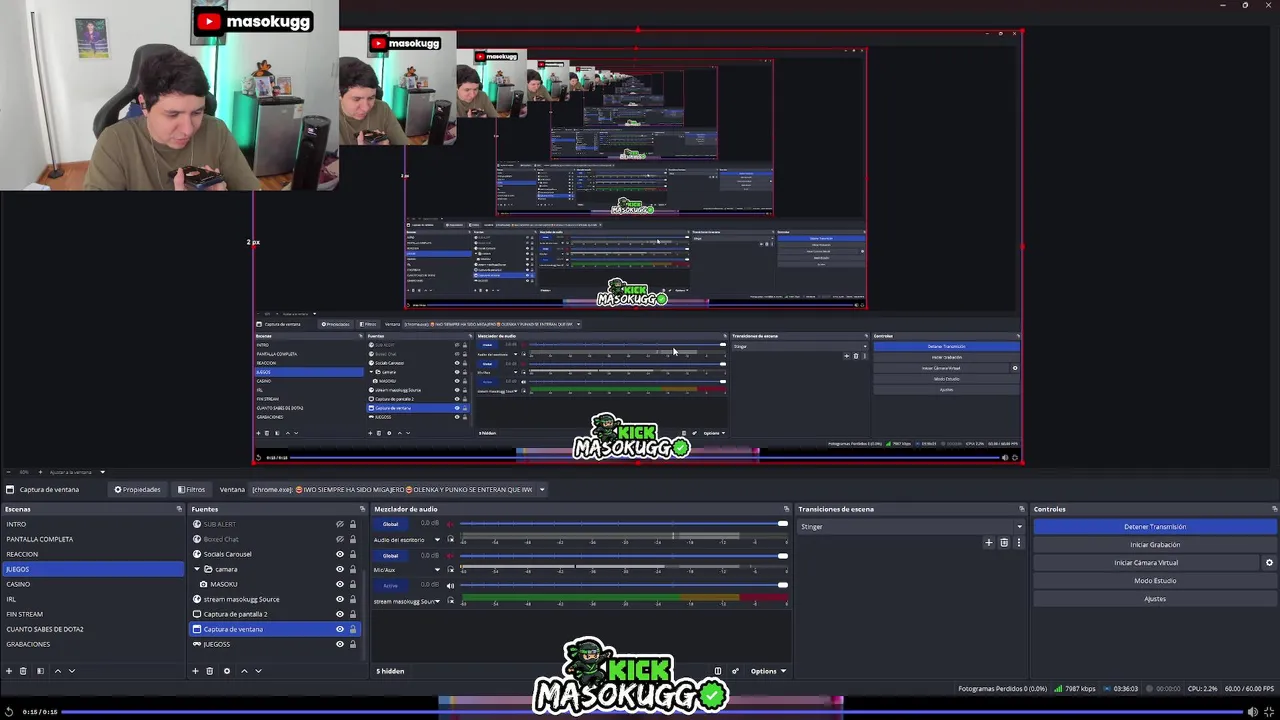Screen dimensions: 1280x720
Task: Open scene filters icon in Escenas toolbar
Action: coord(40,671)
